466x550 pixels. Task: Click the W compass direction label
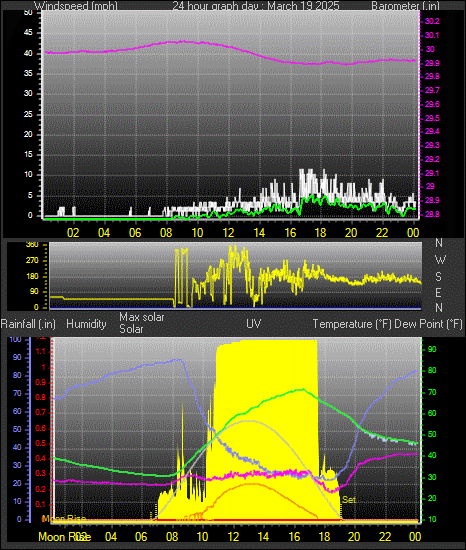(x=440, y=260)
